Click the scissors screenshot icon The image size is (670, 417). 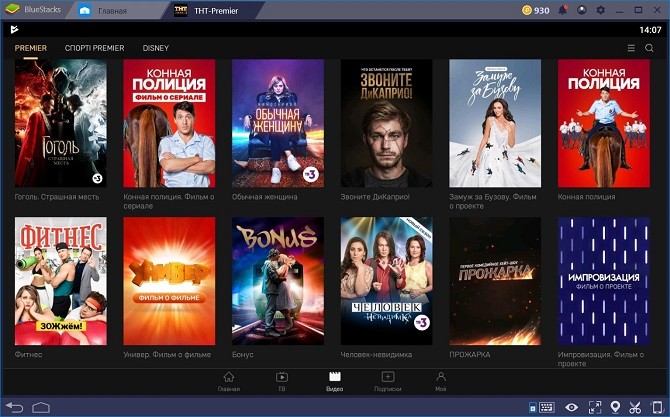pos(635,407)
